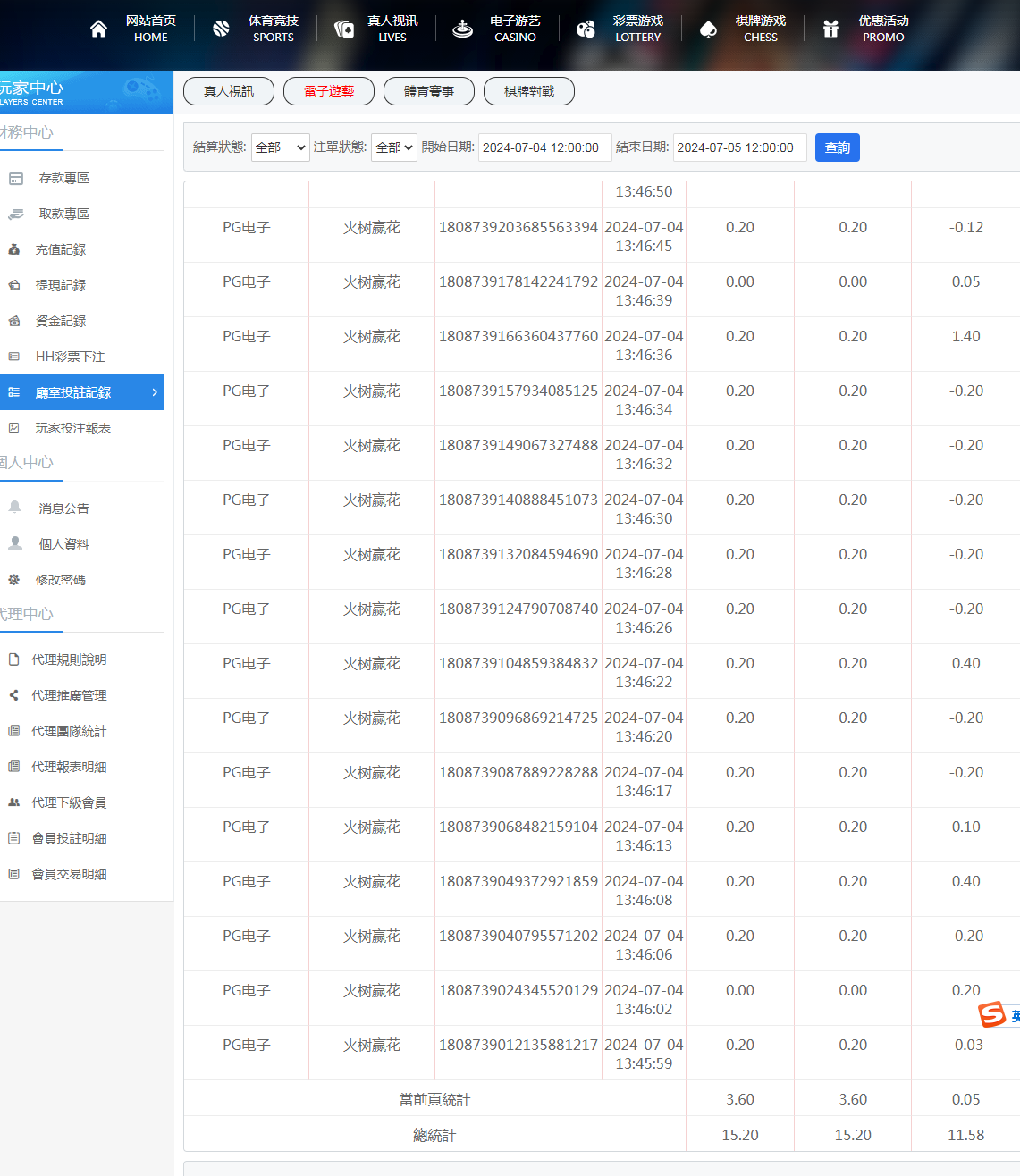Click the 結束日期 date field

739,147
